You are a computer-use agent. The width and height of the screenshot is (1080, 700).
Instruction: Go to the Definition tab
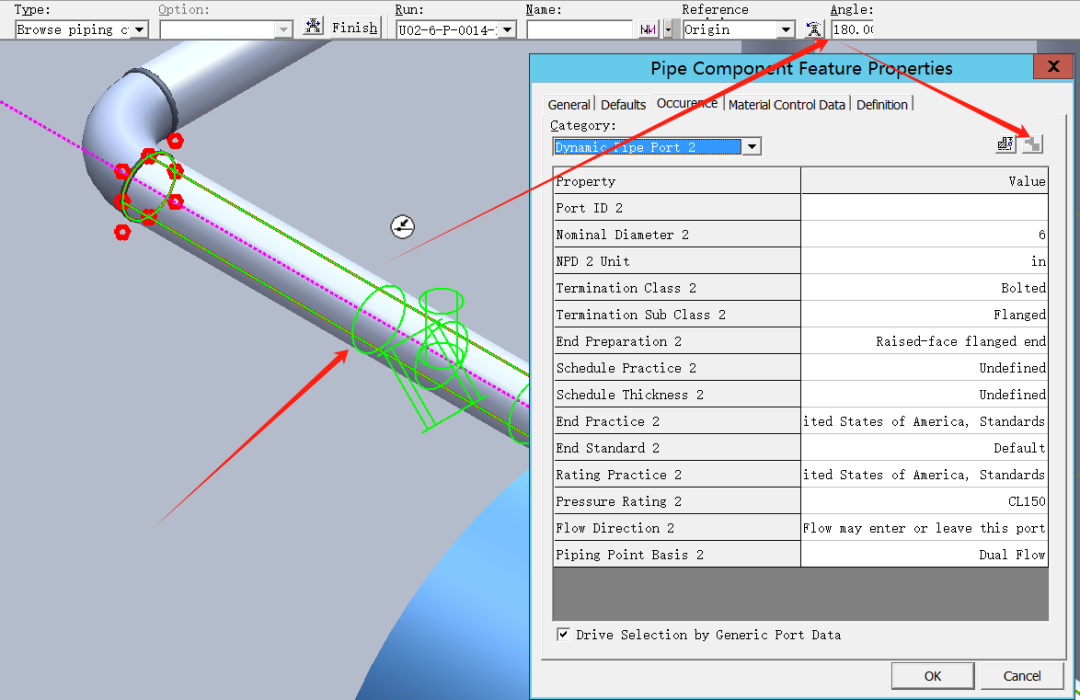(x=882, y=105)
